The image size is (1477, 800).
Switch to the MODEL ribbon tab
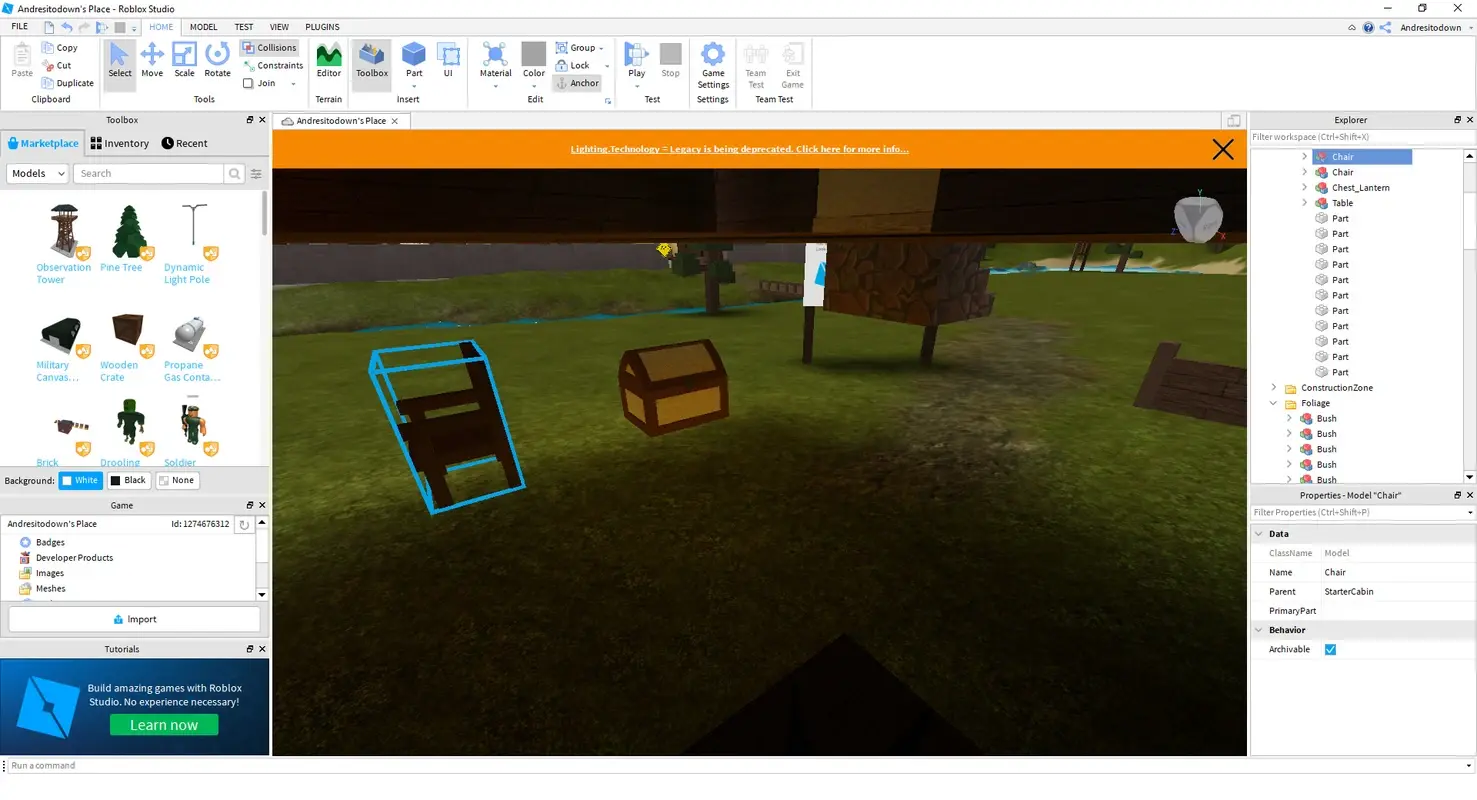204,27
